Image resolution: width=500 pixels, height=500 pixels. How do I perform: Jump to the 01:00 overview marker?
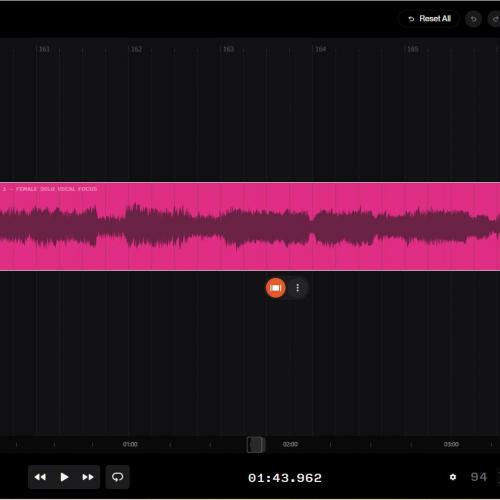click(x=130, y=444)
